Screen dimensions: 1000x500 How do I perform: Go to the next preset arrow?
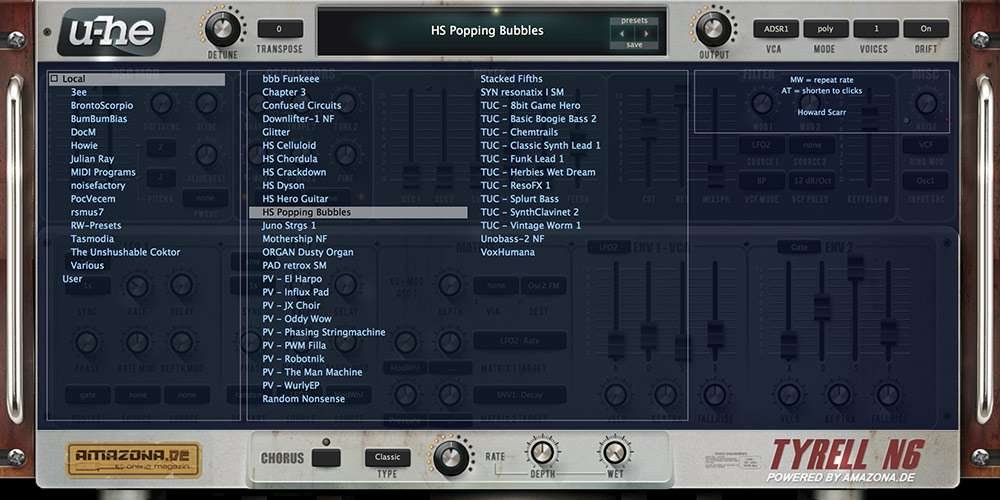647,32
